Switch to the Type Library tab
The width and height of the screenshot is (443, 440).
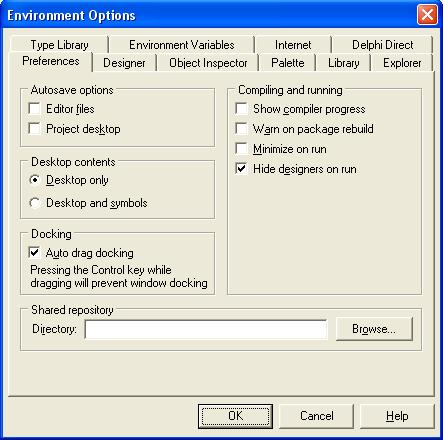[x=59, y=45]
